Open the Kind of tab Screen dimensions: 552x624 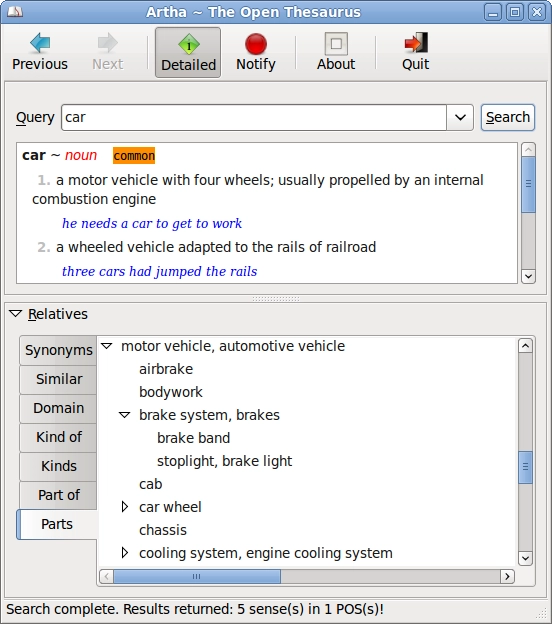pos(59,437)
